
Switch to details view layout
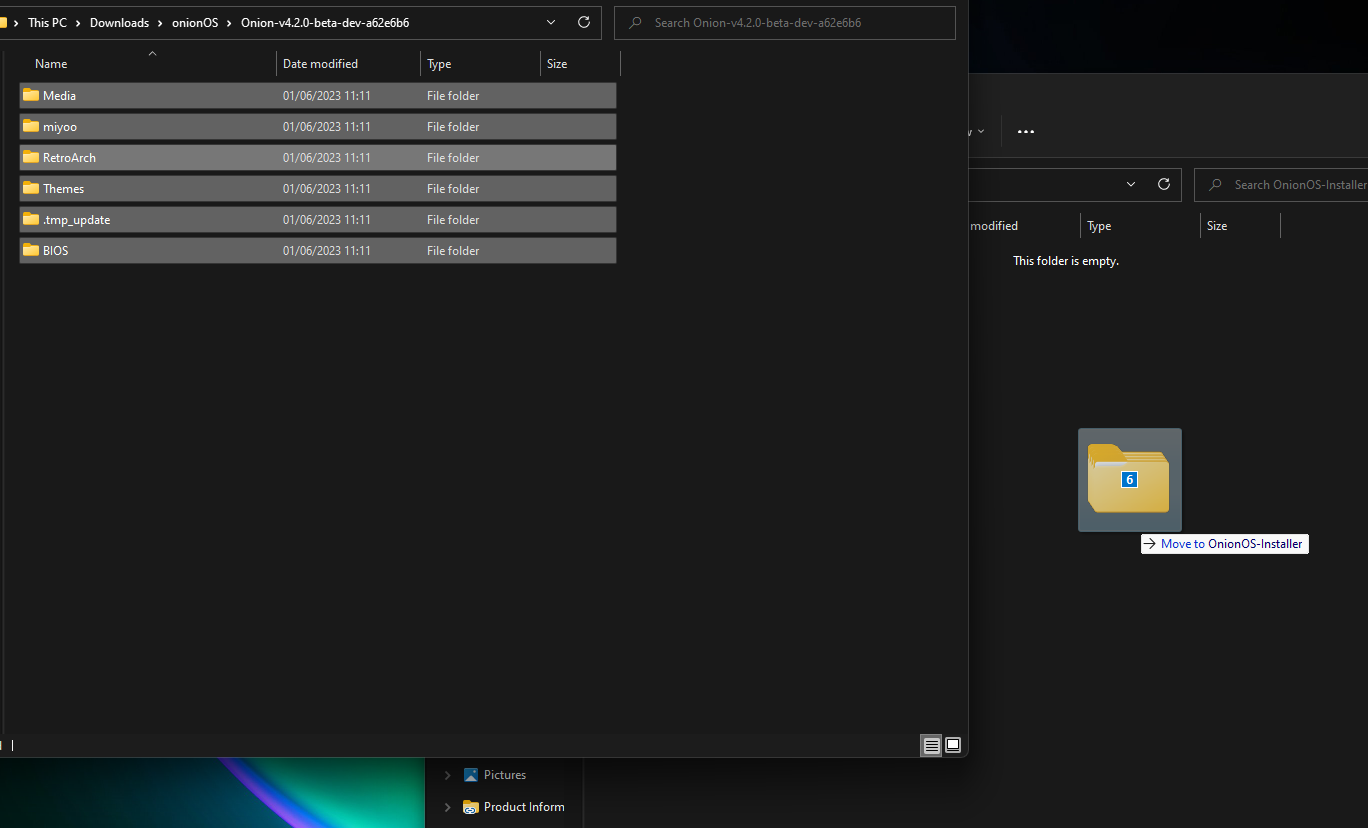pos(931,745)
